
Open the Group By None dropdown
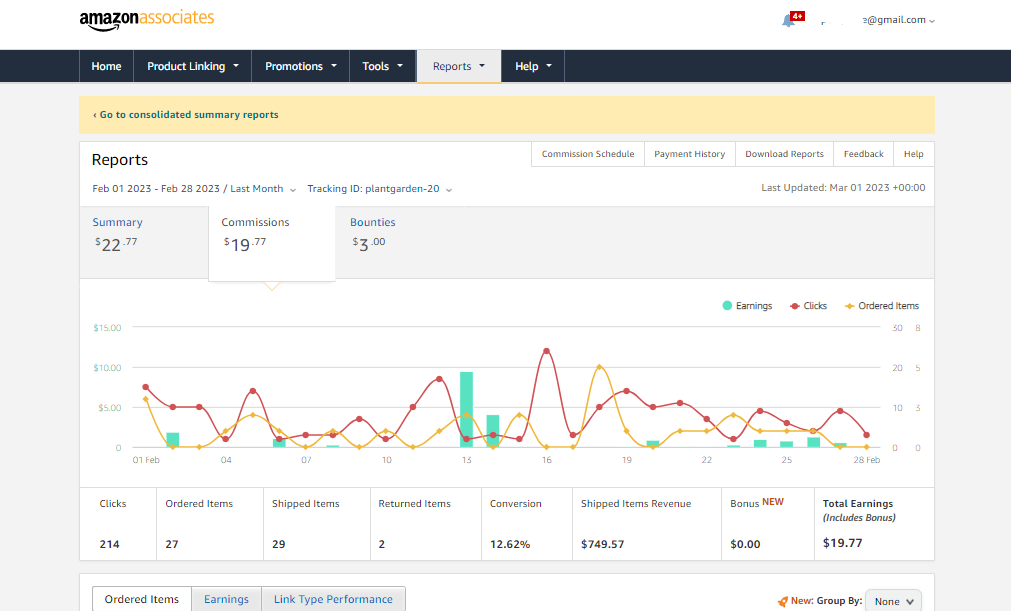point(894,601)
